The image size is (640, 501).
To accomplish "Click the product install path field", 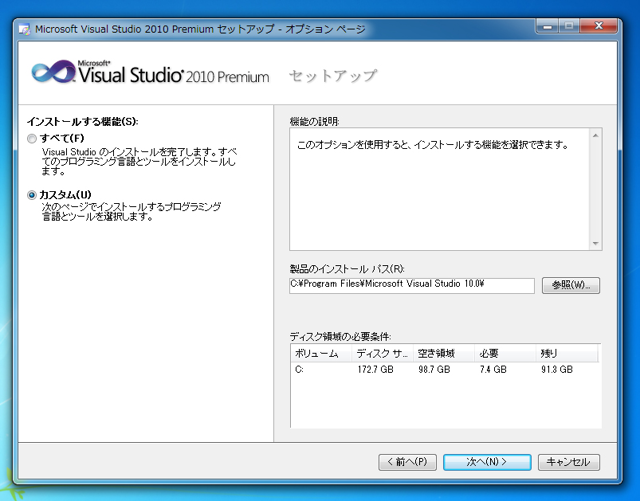I will click(x=412, y=285).
